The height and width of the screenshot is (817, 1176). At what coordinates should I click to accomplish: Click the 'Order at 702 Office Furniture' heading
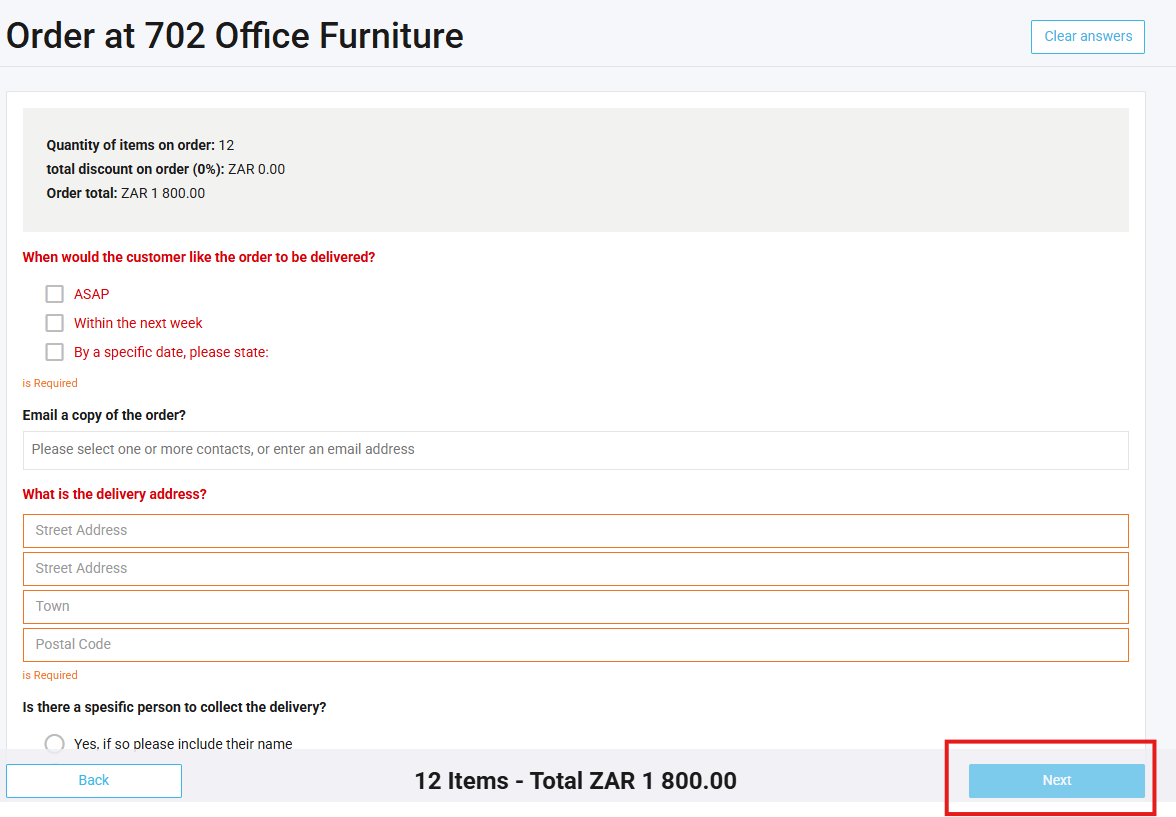click(x=235, y=36)
